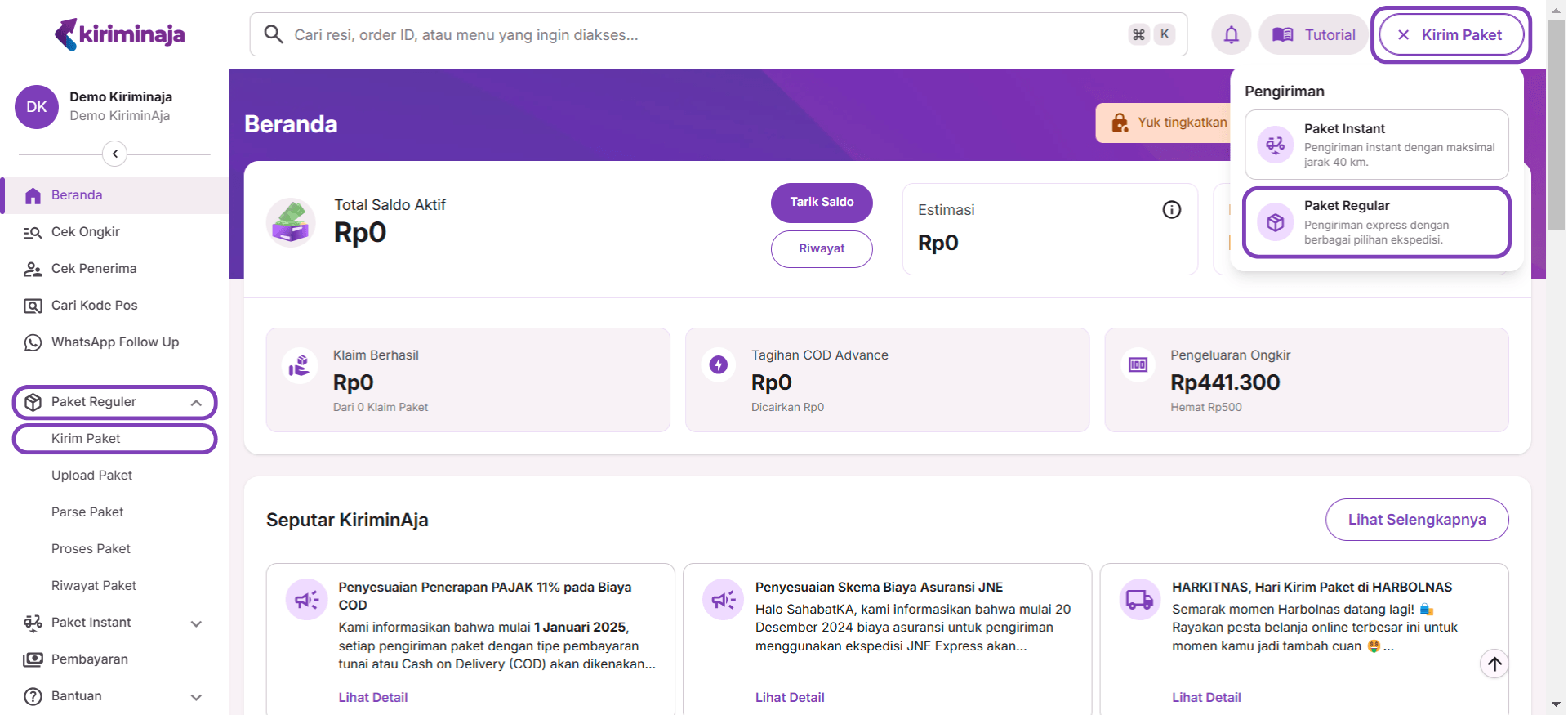Screen dimensions: 1568x715
Task: Click the Lihat Selengkapnya button
Action: [x=1416, y=520]
